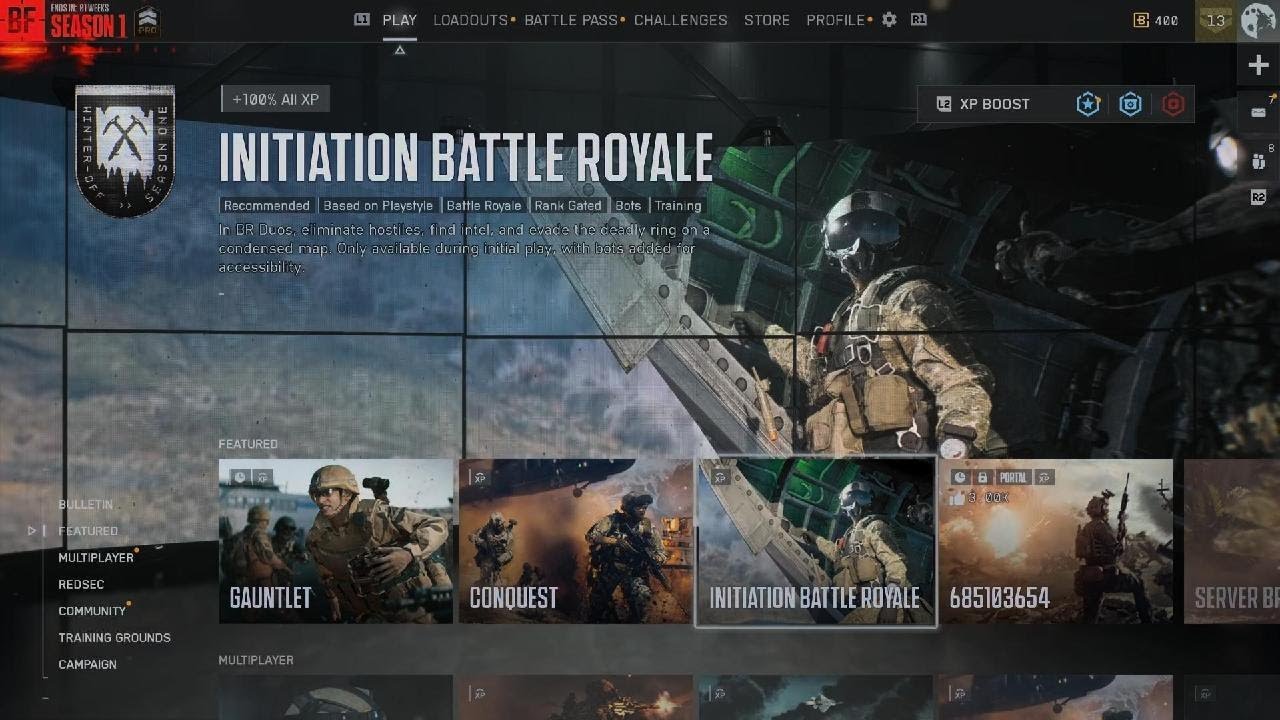
Task: Select the middle blue hexagon boost icon
Action: [1130, 104]
